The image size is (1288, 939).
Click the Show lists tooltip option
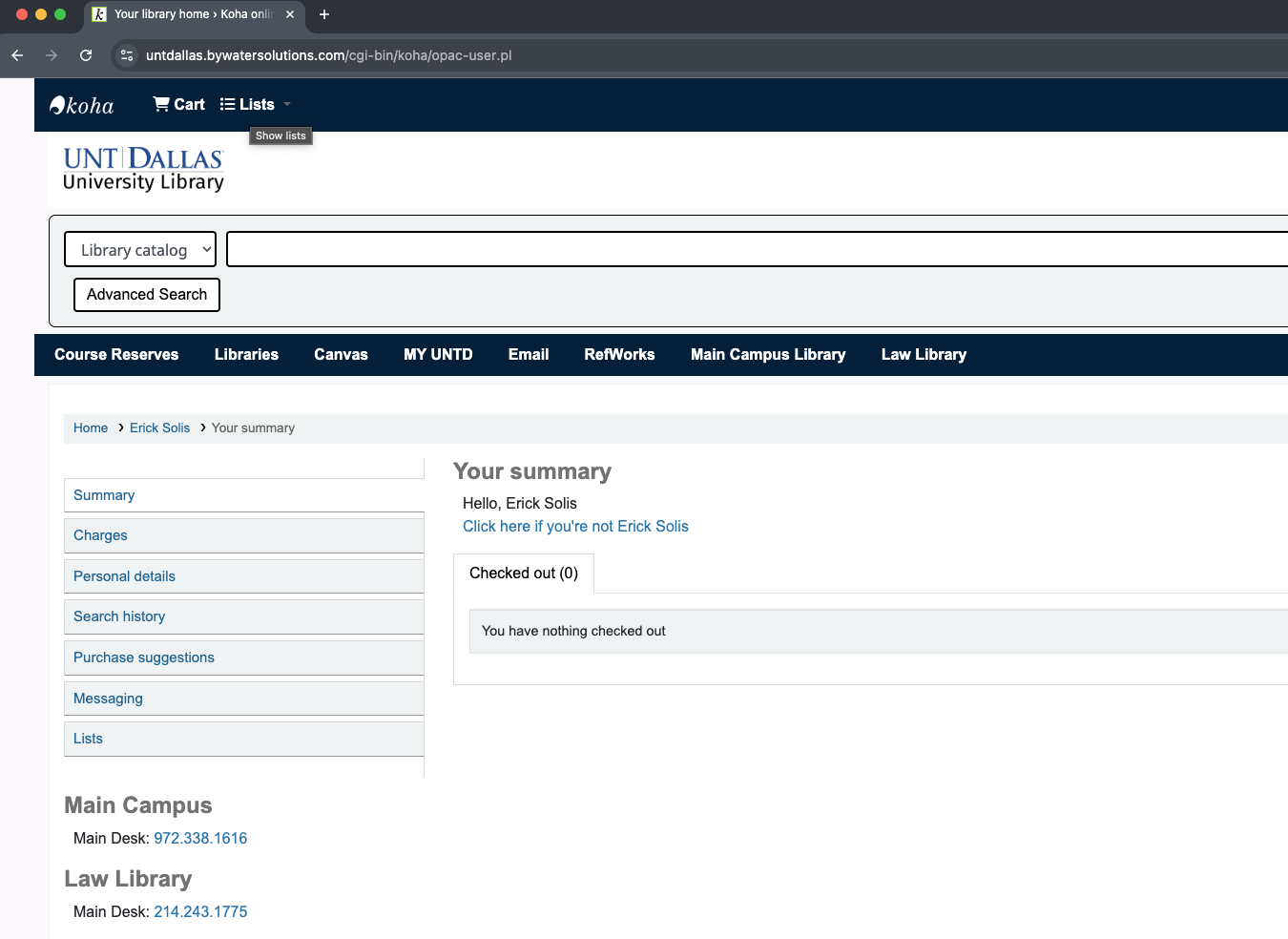click(x=280, y=136)
